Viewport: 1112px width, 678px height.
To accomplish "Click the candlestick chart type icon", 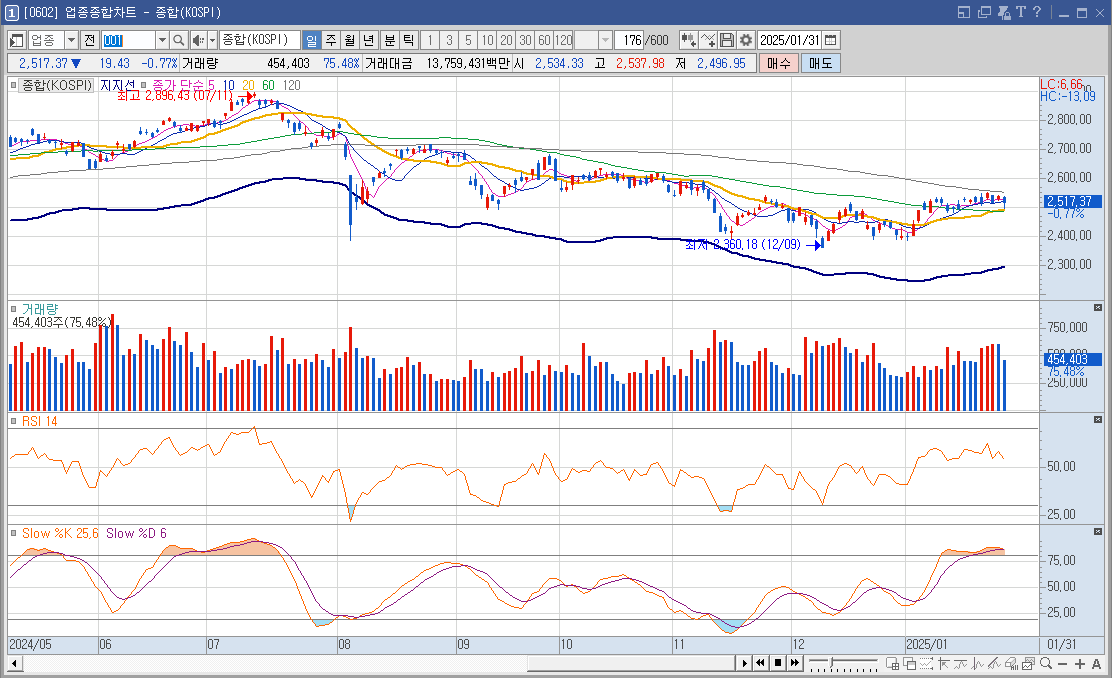I will 688,40.
